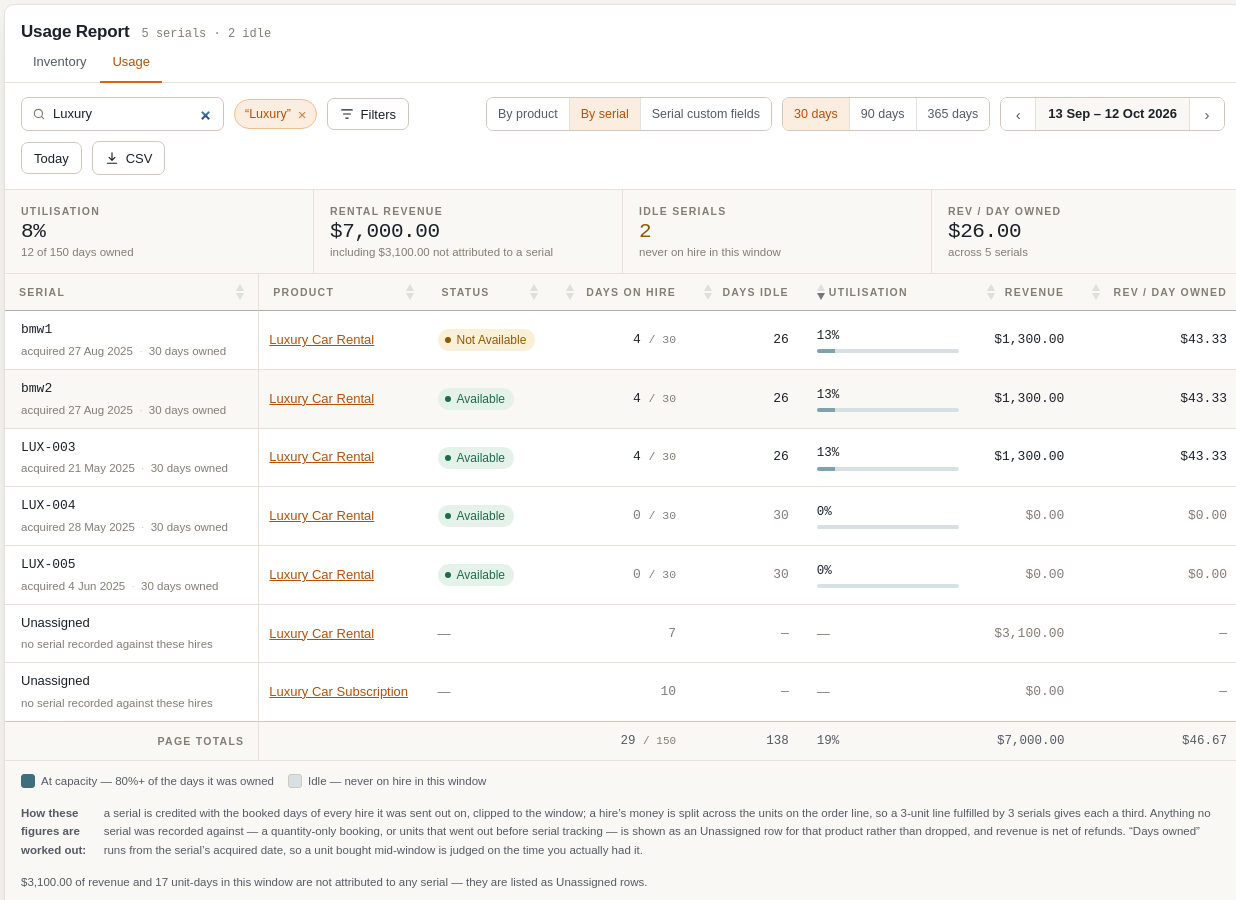The image size is (1236, 900).
Task: Remove the "Luxury" filter chip
Action: coord(302,115)
